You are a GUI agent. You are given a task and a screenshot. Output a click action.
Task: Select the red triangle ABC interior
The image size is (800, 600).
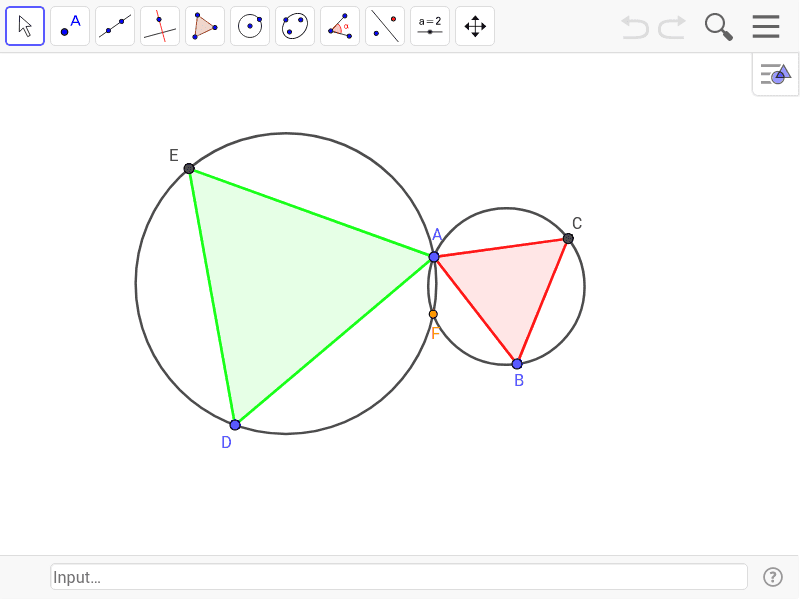[x=506, y=286]
